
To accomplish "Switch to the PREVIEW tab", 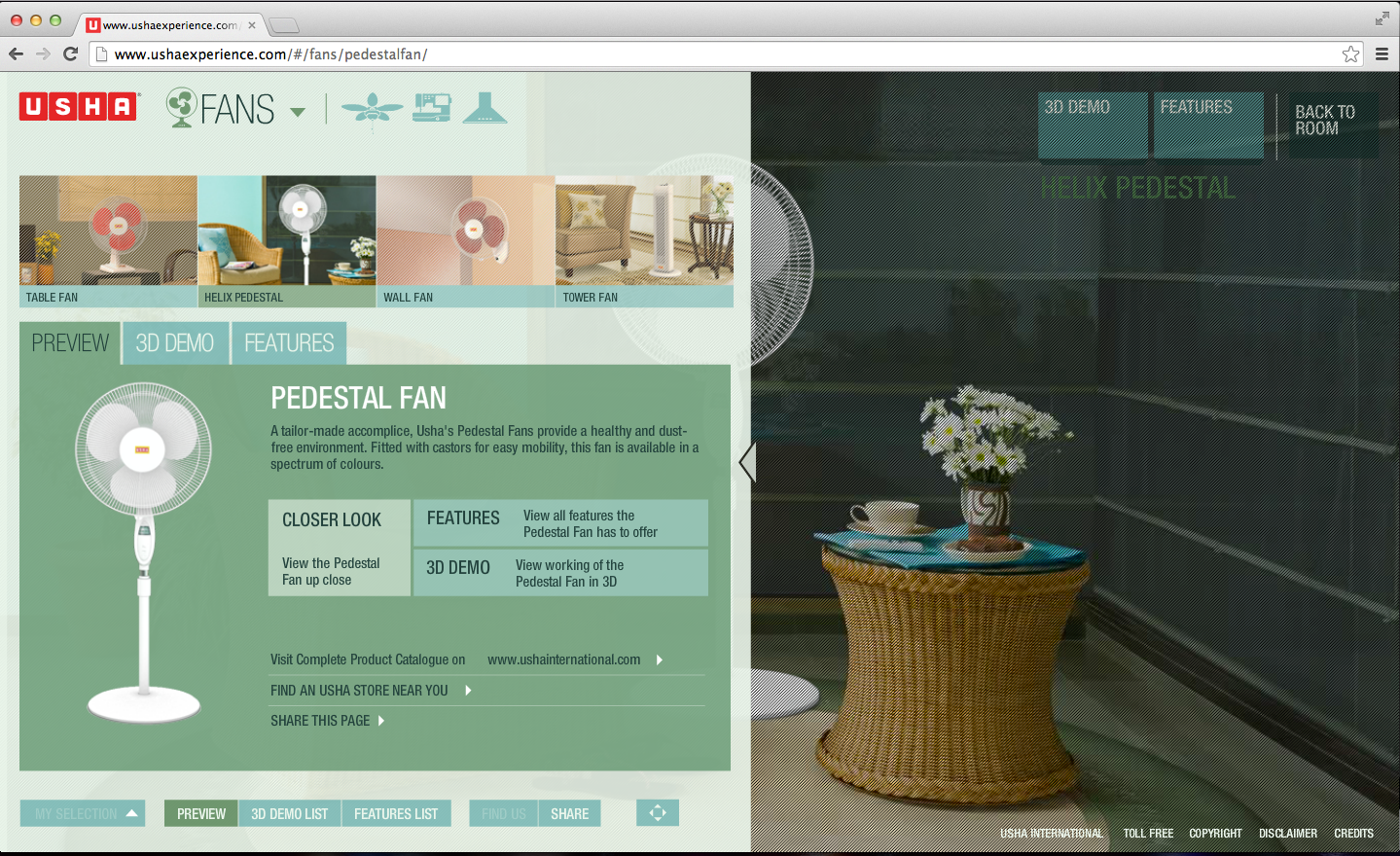I will tap(70, 343).
